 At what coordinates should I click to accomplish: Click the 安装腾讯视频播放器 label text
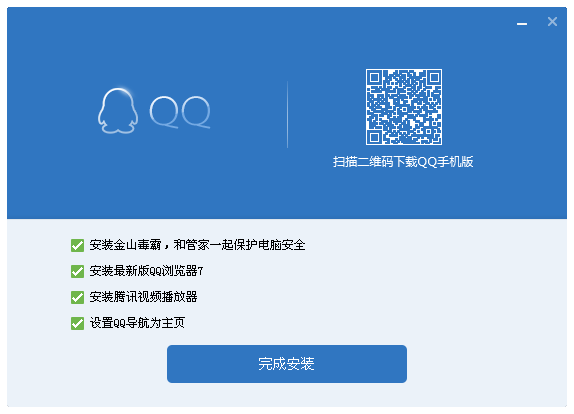pyautogui.click(x=144, y=297)
